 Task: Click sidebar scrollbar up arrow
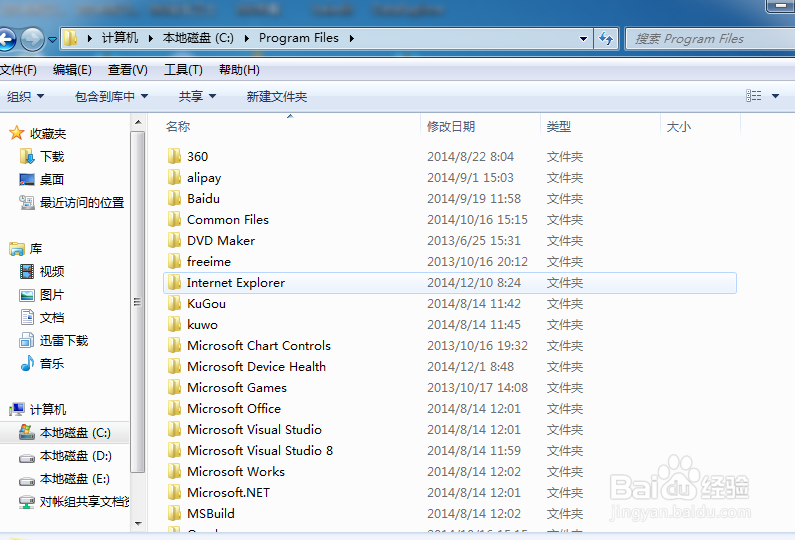138,122
